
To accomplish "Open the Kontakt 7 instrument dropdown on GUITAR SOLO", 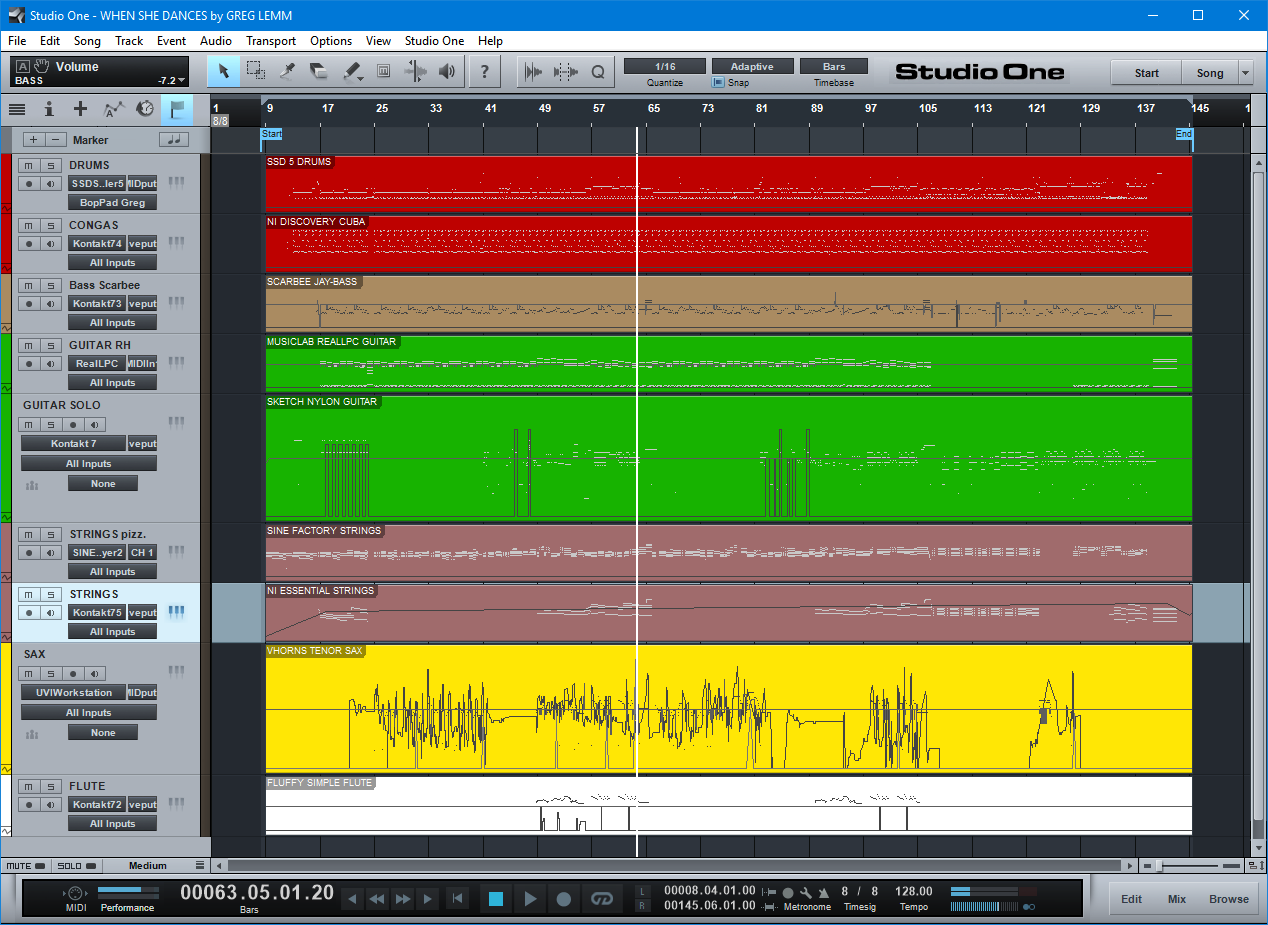I will click(x=74, y=443).
